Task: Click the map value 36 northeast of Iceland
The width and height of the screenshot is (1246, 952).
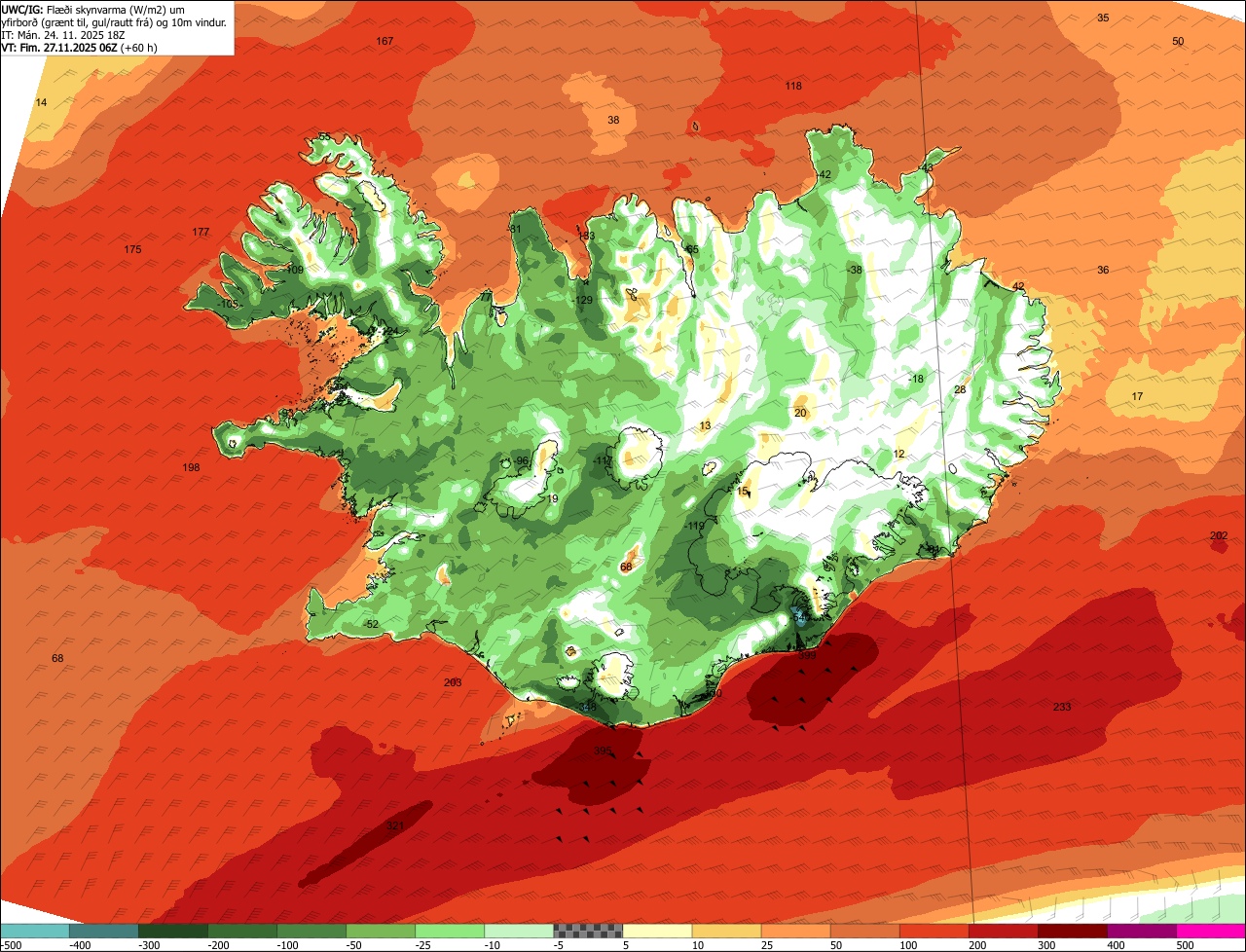Action: click(1103, 270)
